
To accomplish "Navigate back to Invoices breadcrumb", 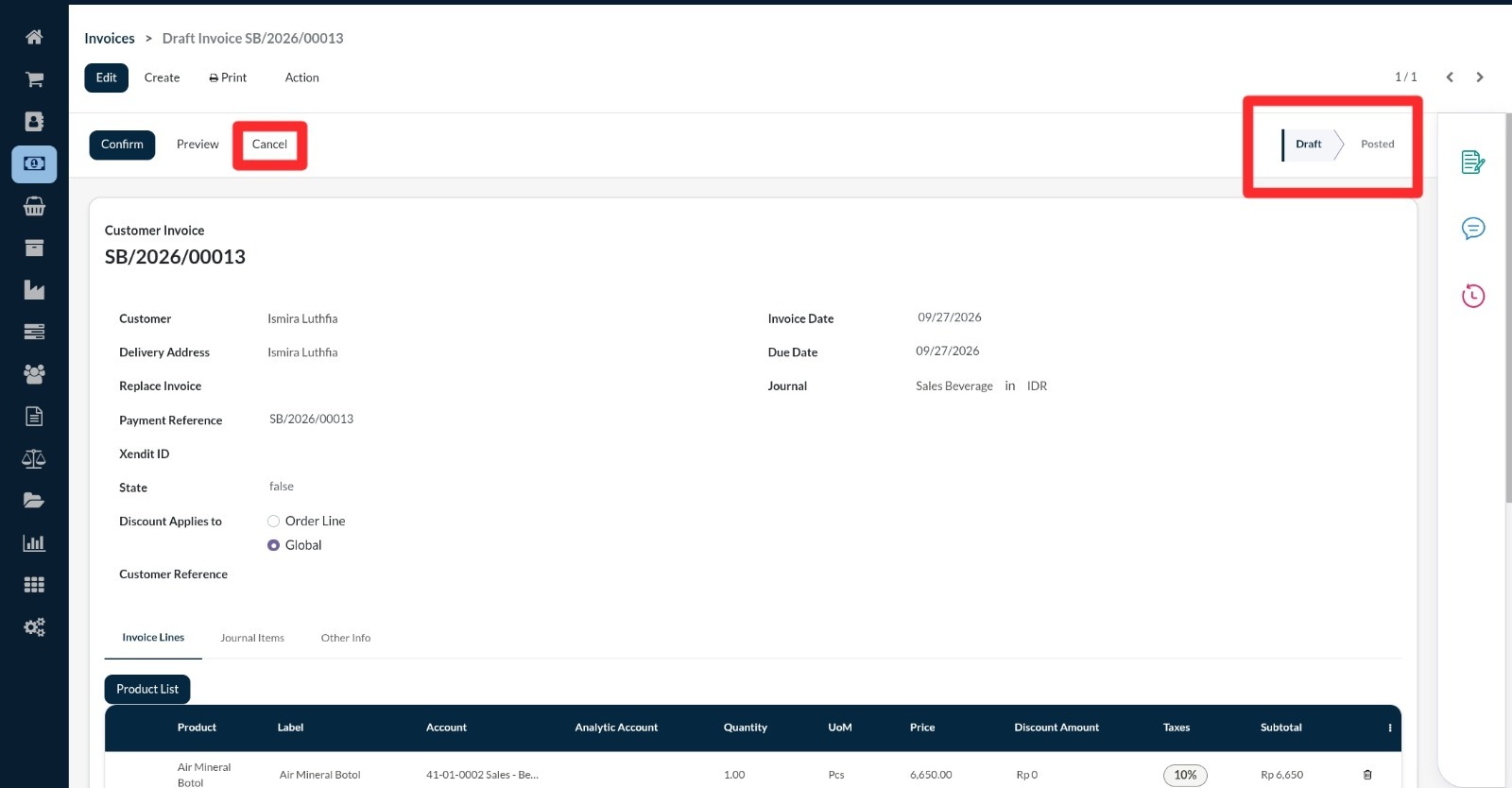I will (x=110, y=39).
